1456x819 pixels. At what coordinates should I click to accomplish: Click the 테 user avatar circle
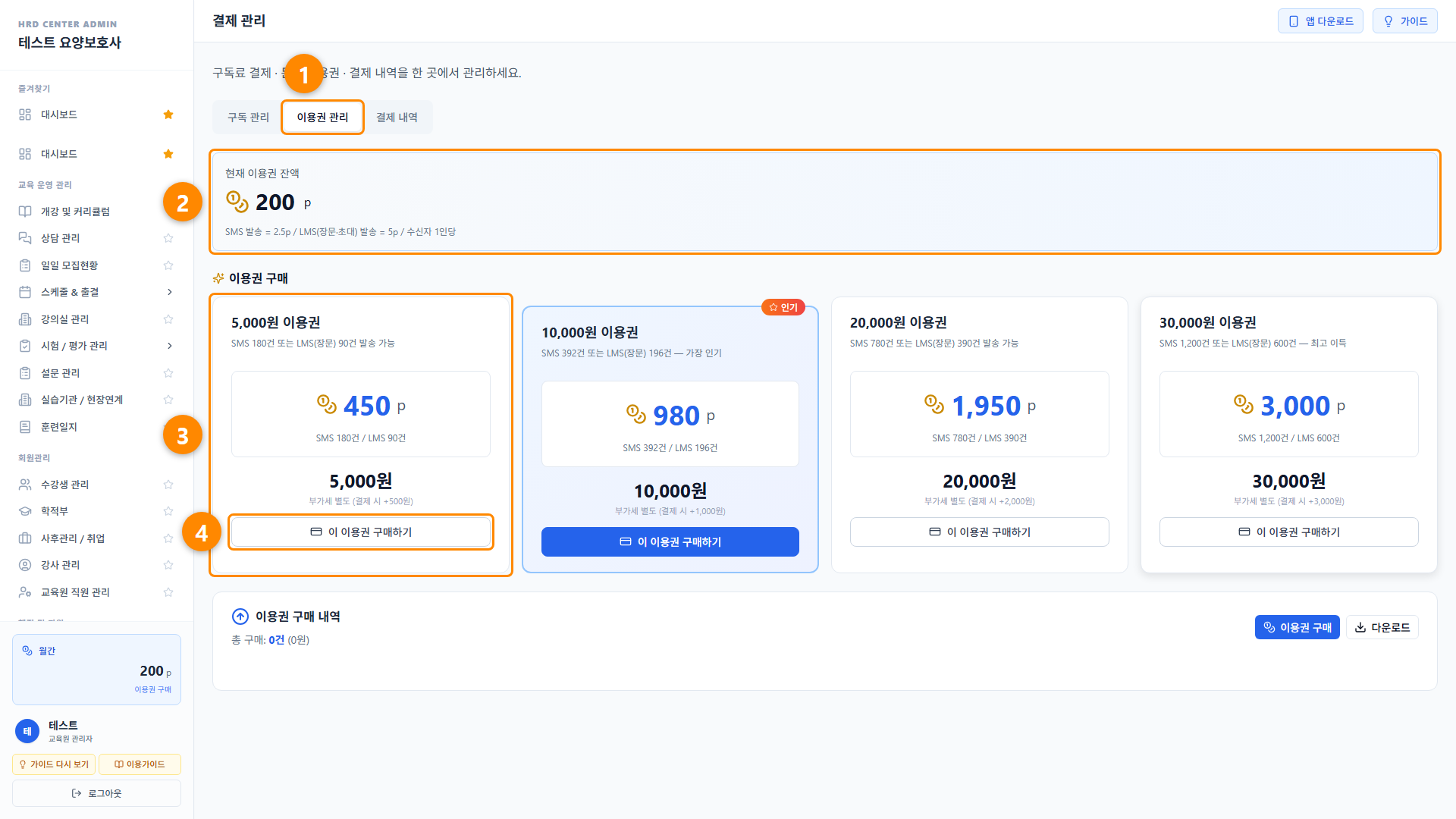tap(27, 731)
